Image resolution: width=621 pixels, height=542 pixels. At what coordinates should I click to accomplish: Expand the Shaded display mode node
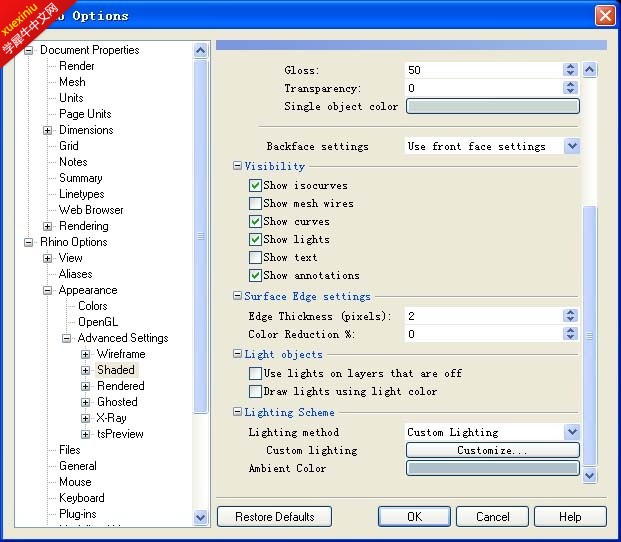[x=86, y=370]
